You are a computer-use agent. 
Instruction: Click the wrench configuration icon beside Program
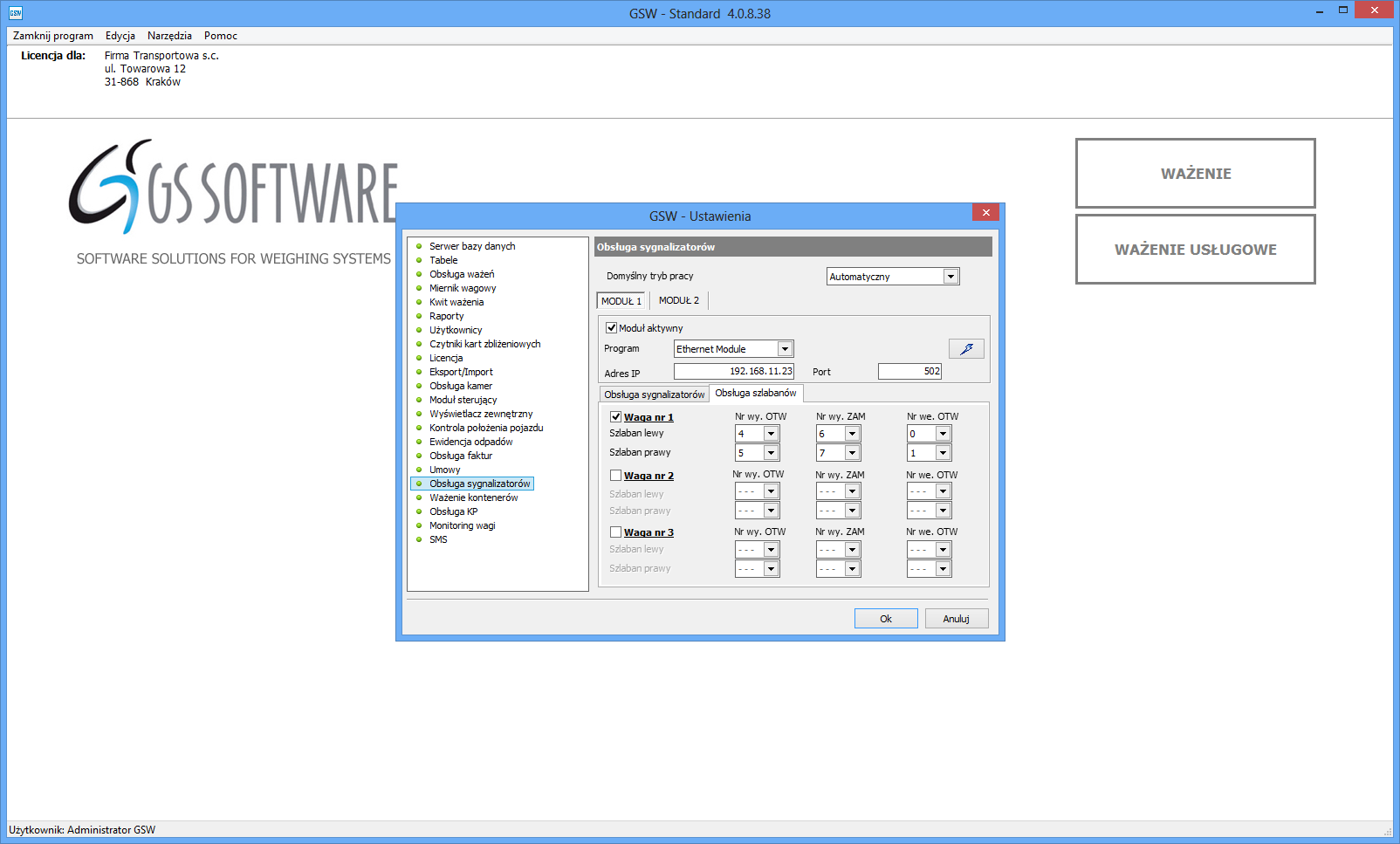[x=966, y=349]
